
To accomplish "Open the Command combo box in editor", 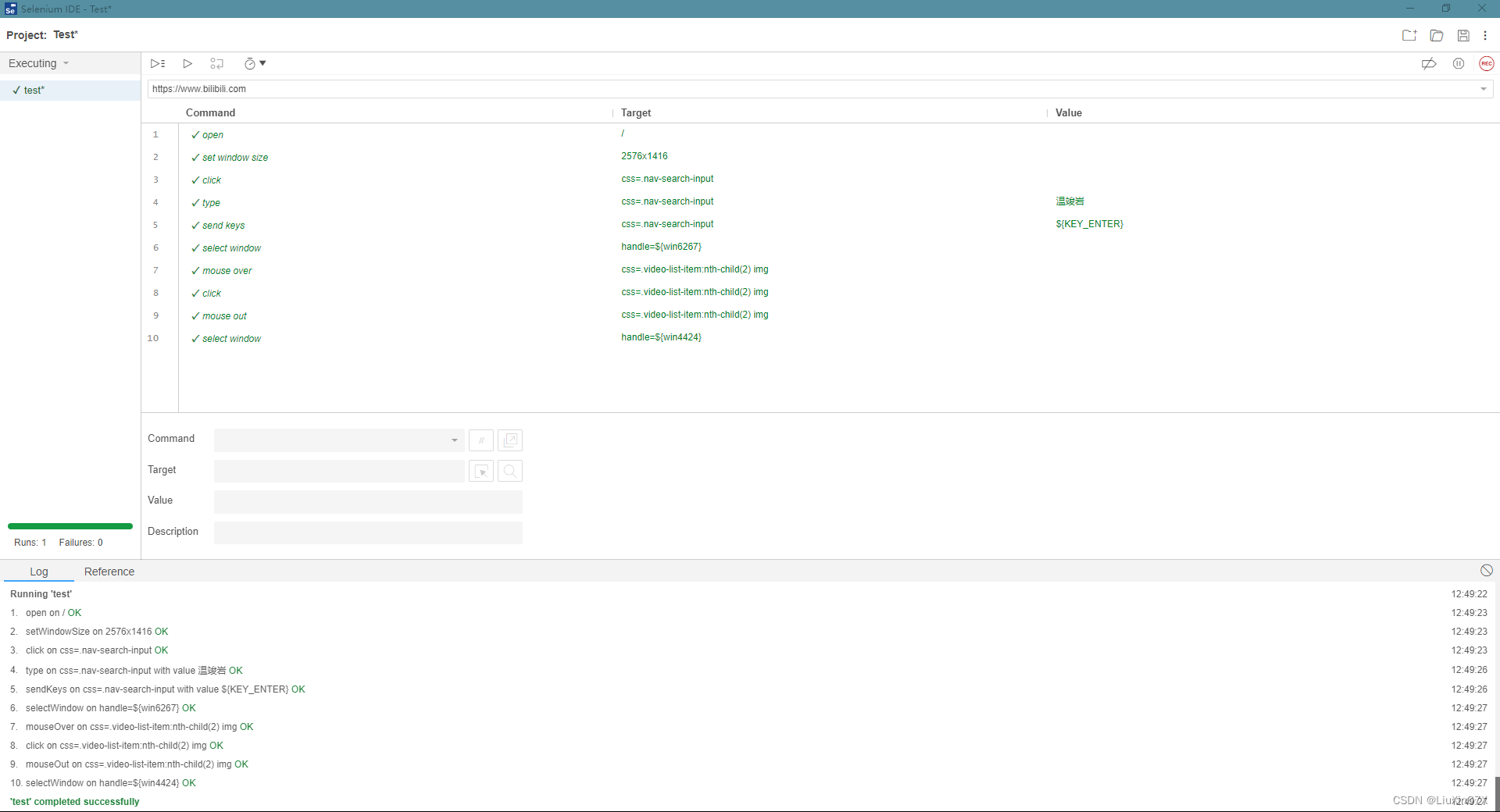I will 339,440.
